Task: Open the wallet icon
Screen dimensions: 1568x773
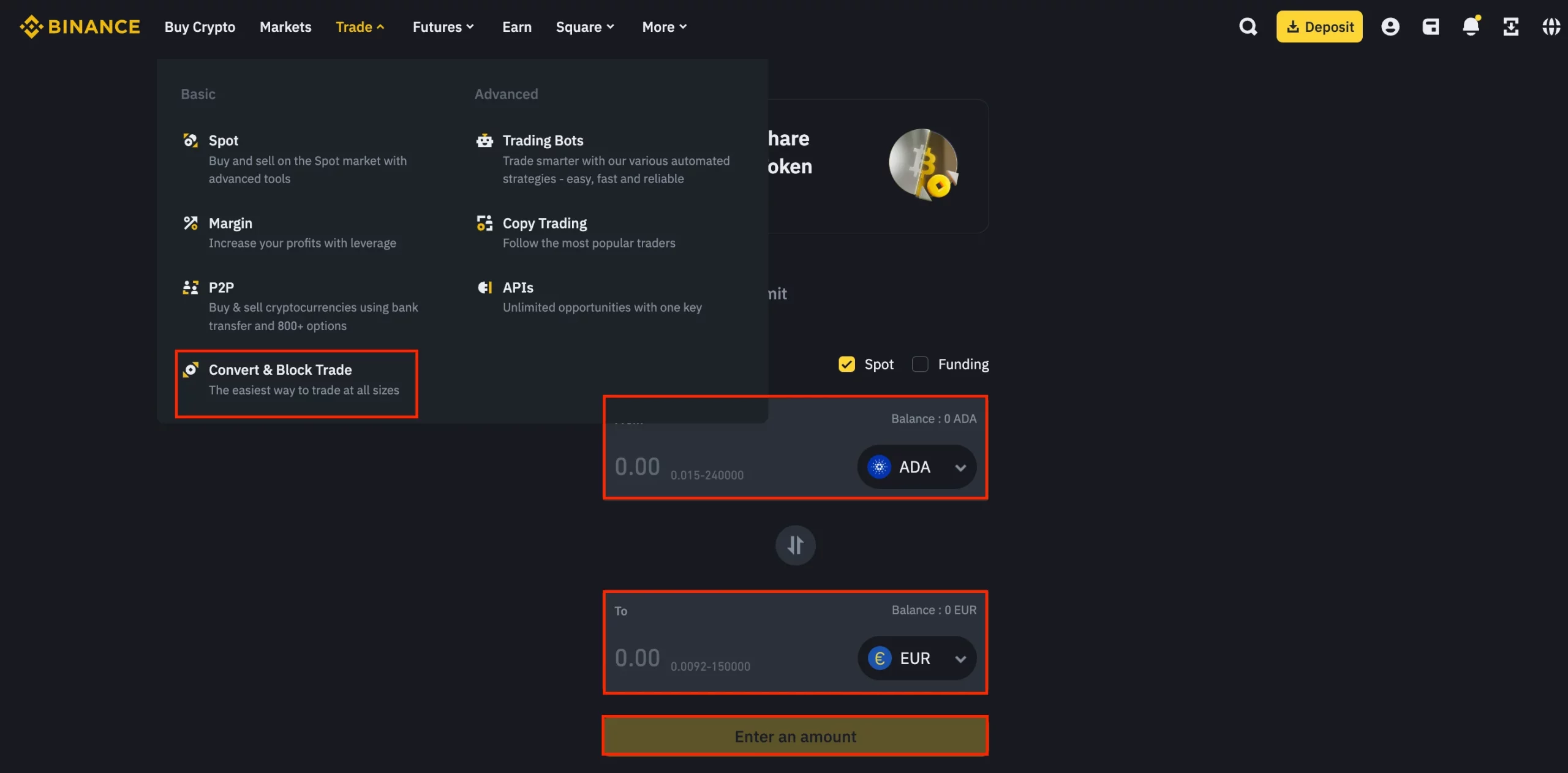Action: pyautogui.click(x=1430, y=27)
